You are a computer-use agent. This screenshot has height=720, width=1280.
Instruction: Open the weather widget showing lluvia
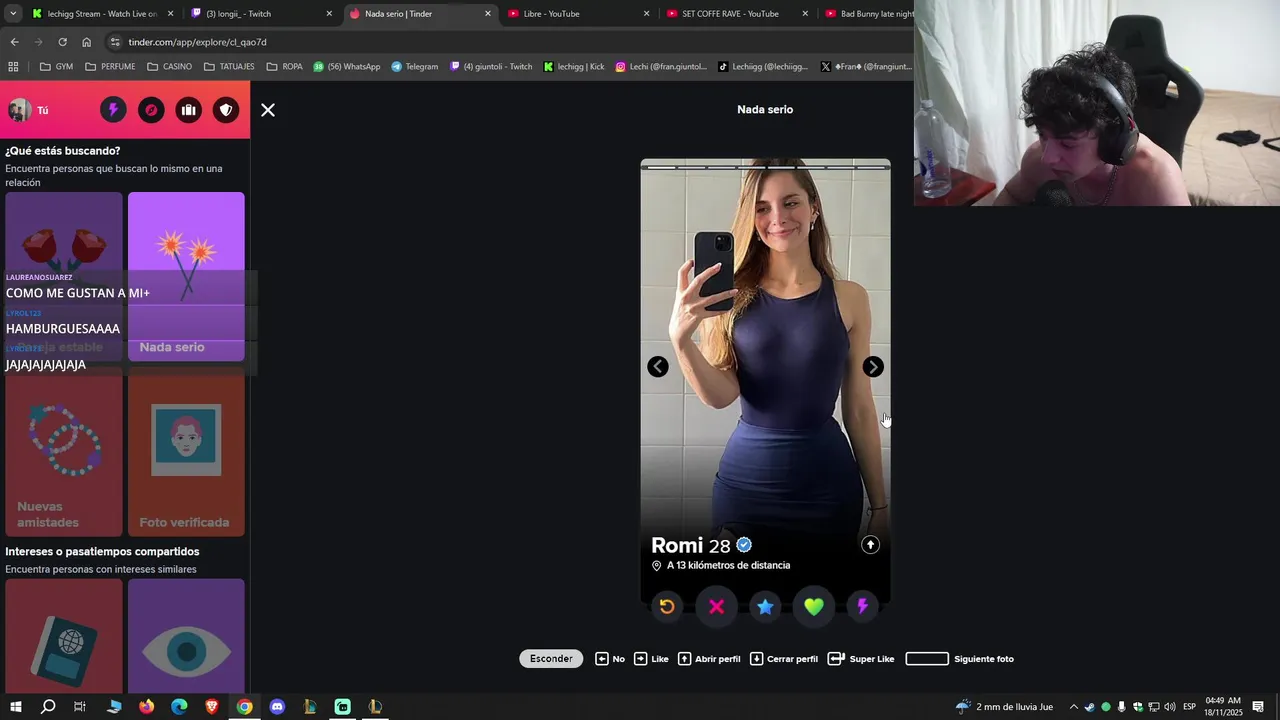1004,707
